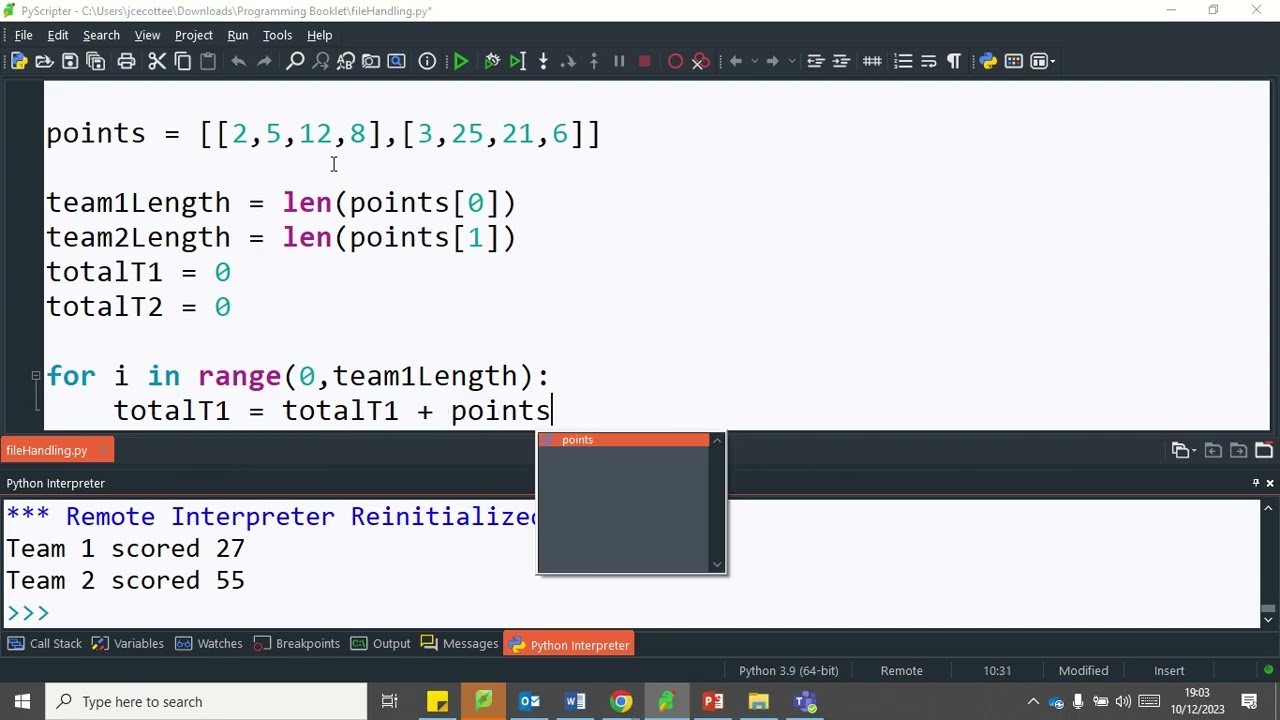Viewport: 1280px width, 720px height.
Task: Open the Run menu
Action: [x=237, y=35]
